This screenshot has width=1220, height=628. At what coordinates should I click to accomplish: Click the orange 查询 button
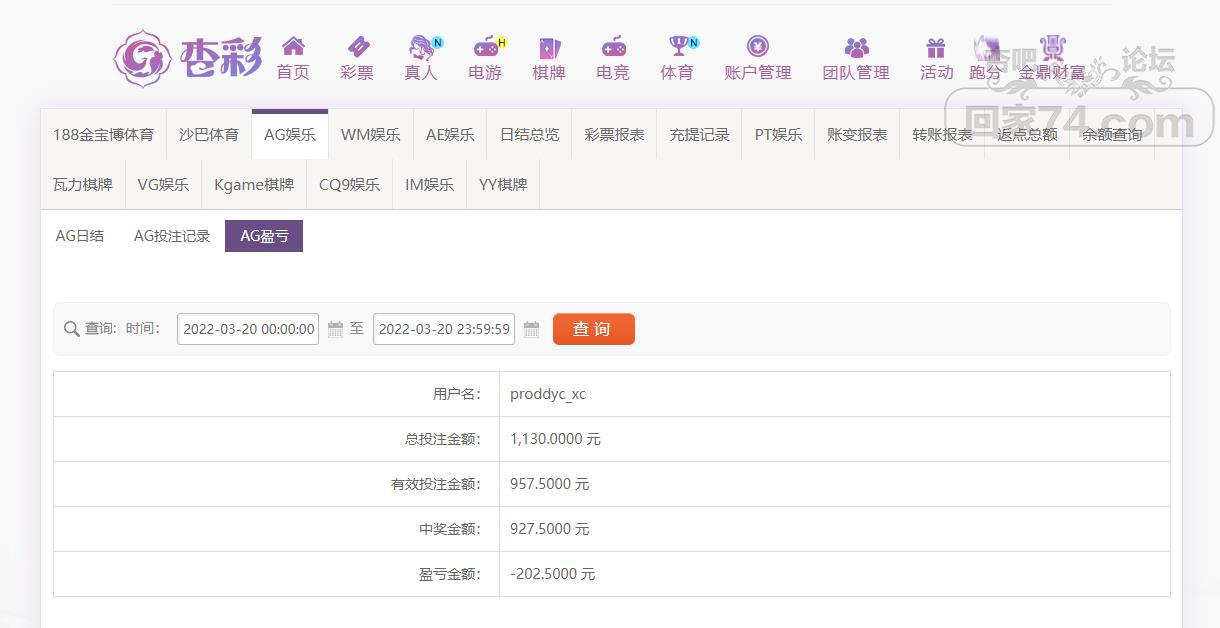pos(593,329)
